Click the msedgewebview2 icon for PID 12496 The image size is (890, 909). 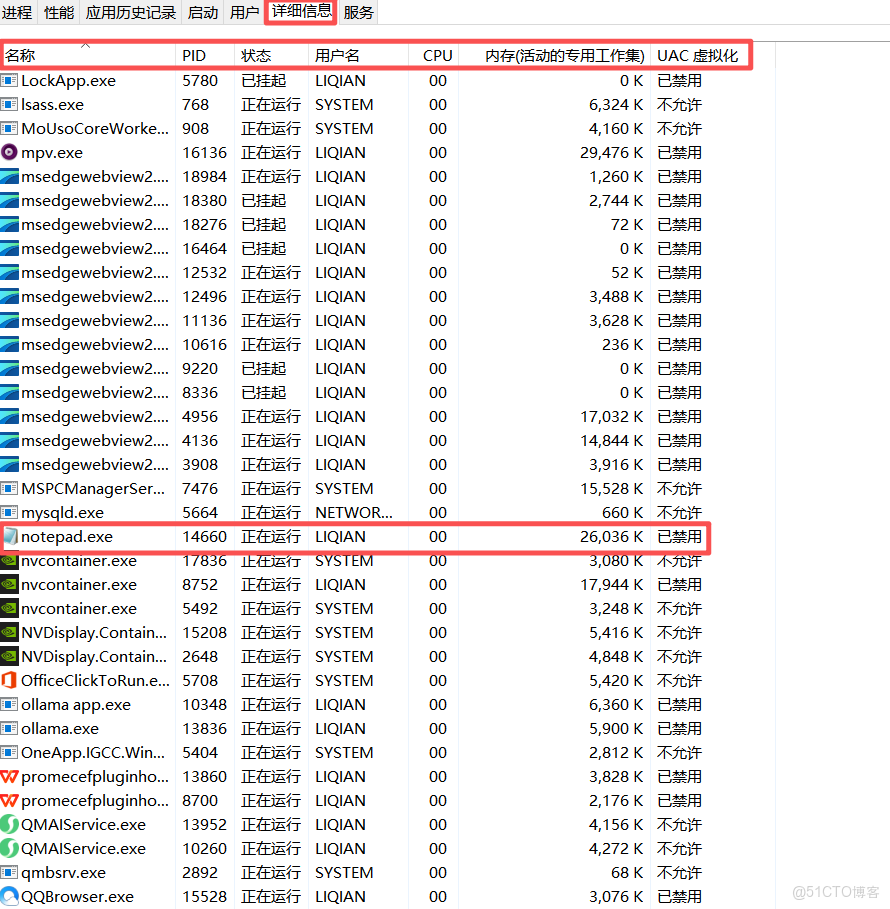9,297
